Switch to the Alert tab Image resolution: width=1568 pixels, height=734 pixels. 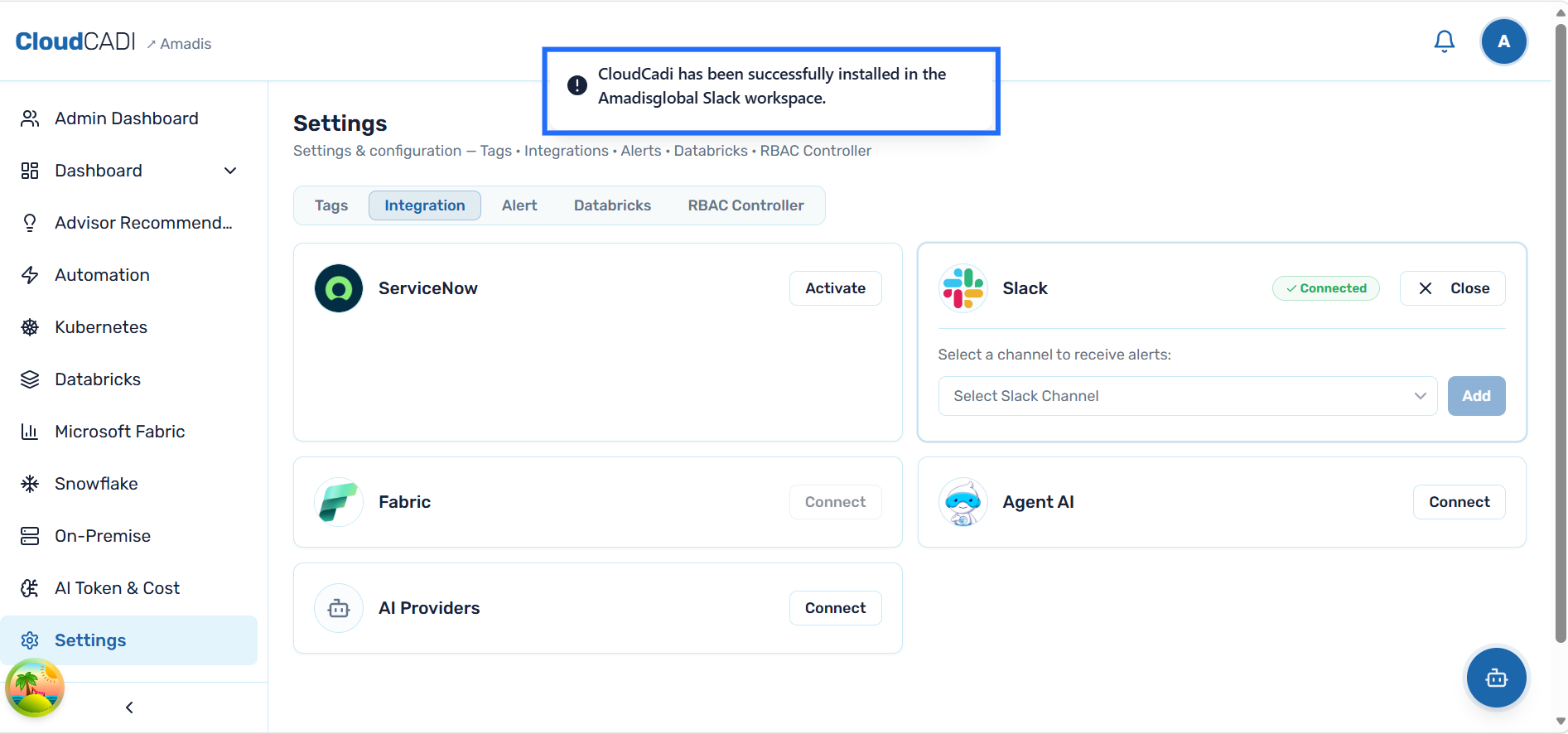[x=519, y=205]
